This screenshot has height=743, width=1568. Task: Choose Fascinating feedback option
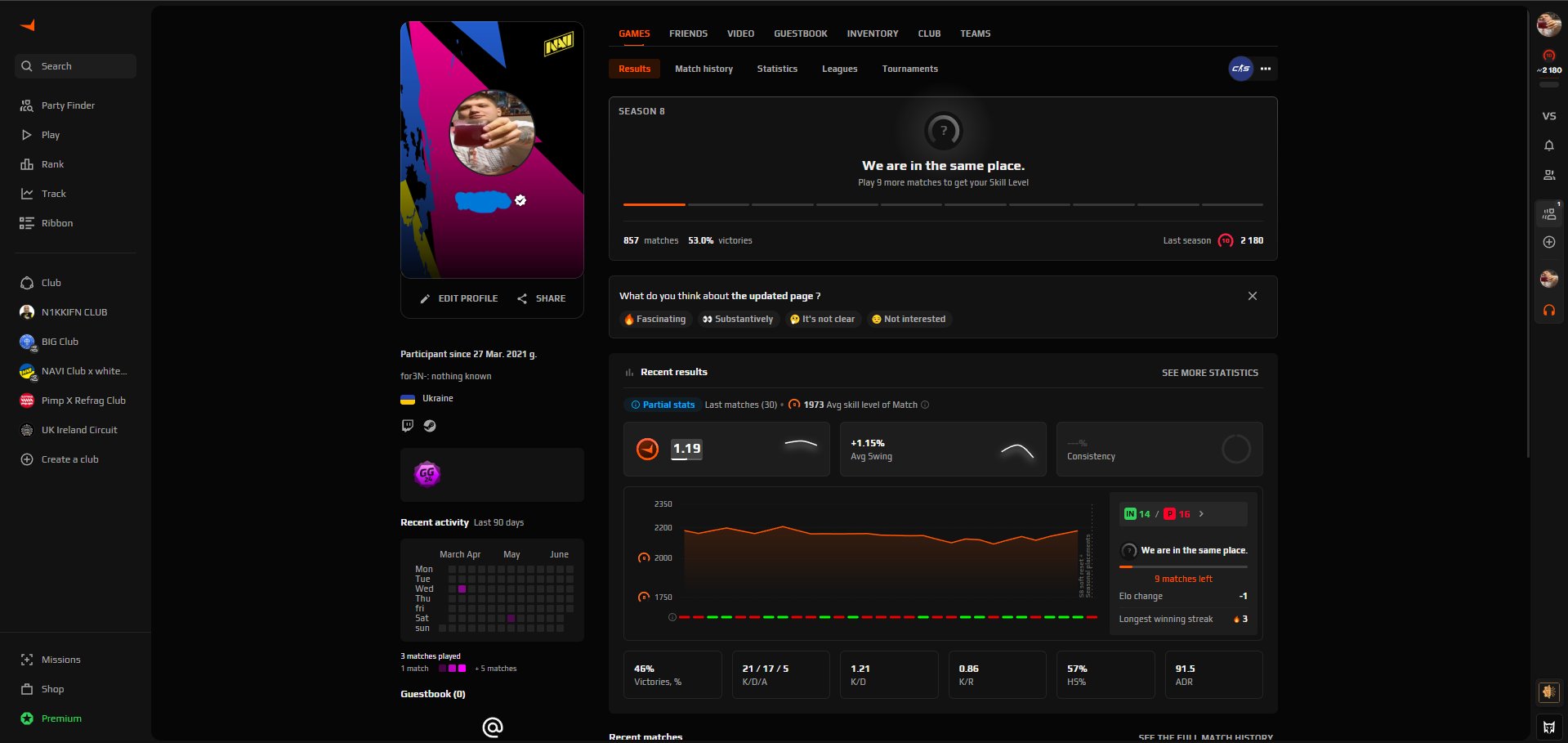pos(655,319)
